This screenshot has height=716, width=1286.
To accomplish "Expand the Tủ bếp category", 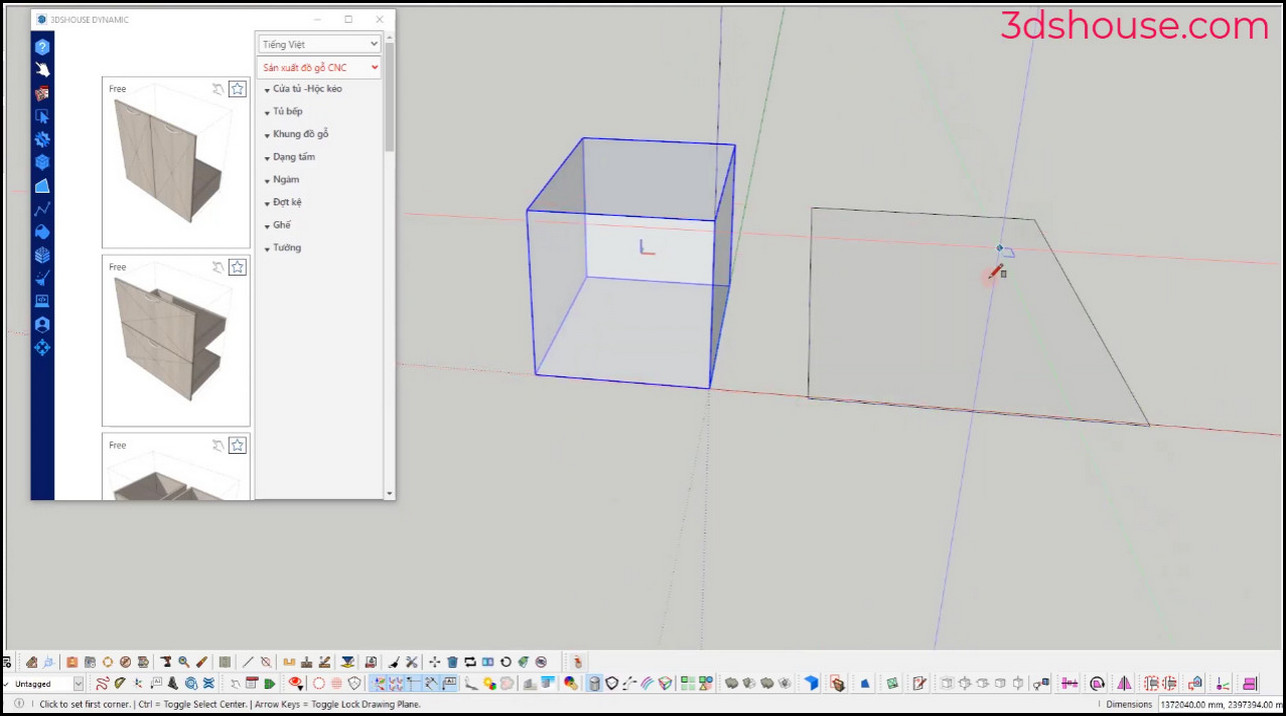I will [x=287, y=111].
